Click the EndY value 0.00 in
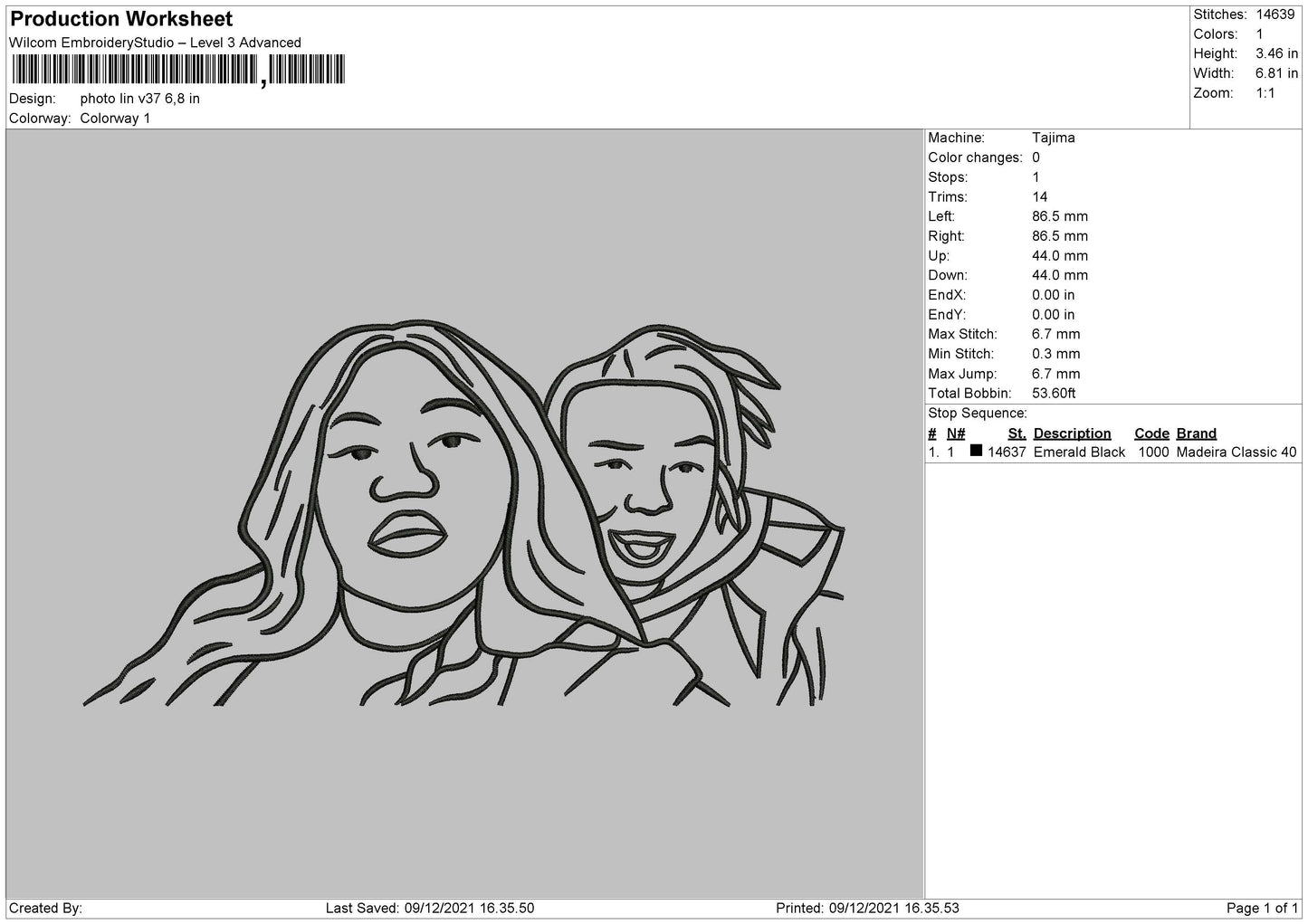Screen dimensions: 1308x924 1054,315
